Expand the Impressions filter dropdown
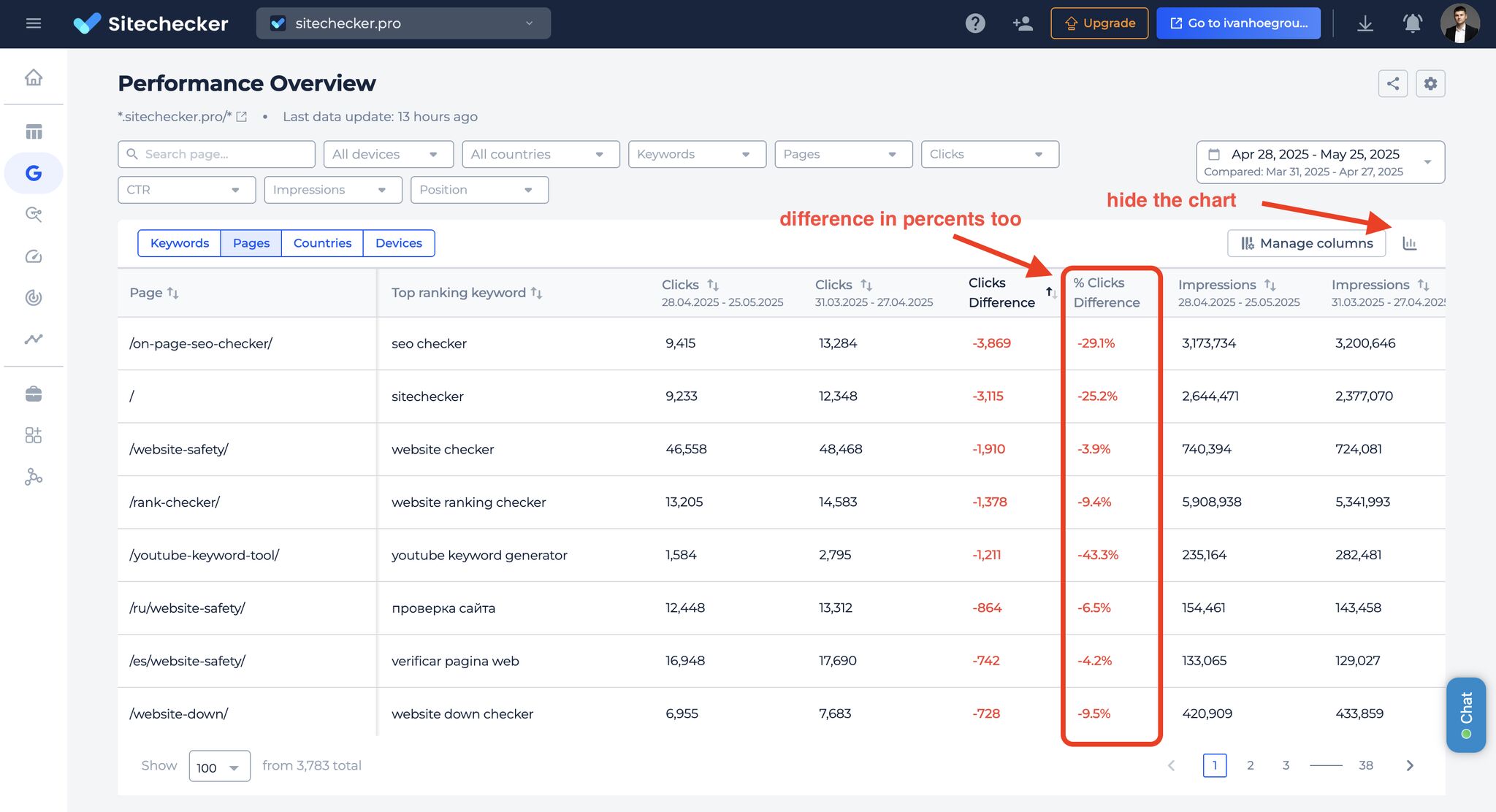The image size is (1496, 812). [x=333, y=190]
